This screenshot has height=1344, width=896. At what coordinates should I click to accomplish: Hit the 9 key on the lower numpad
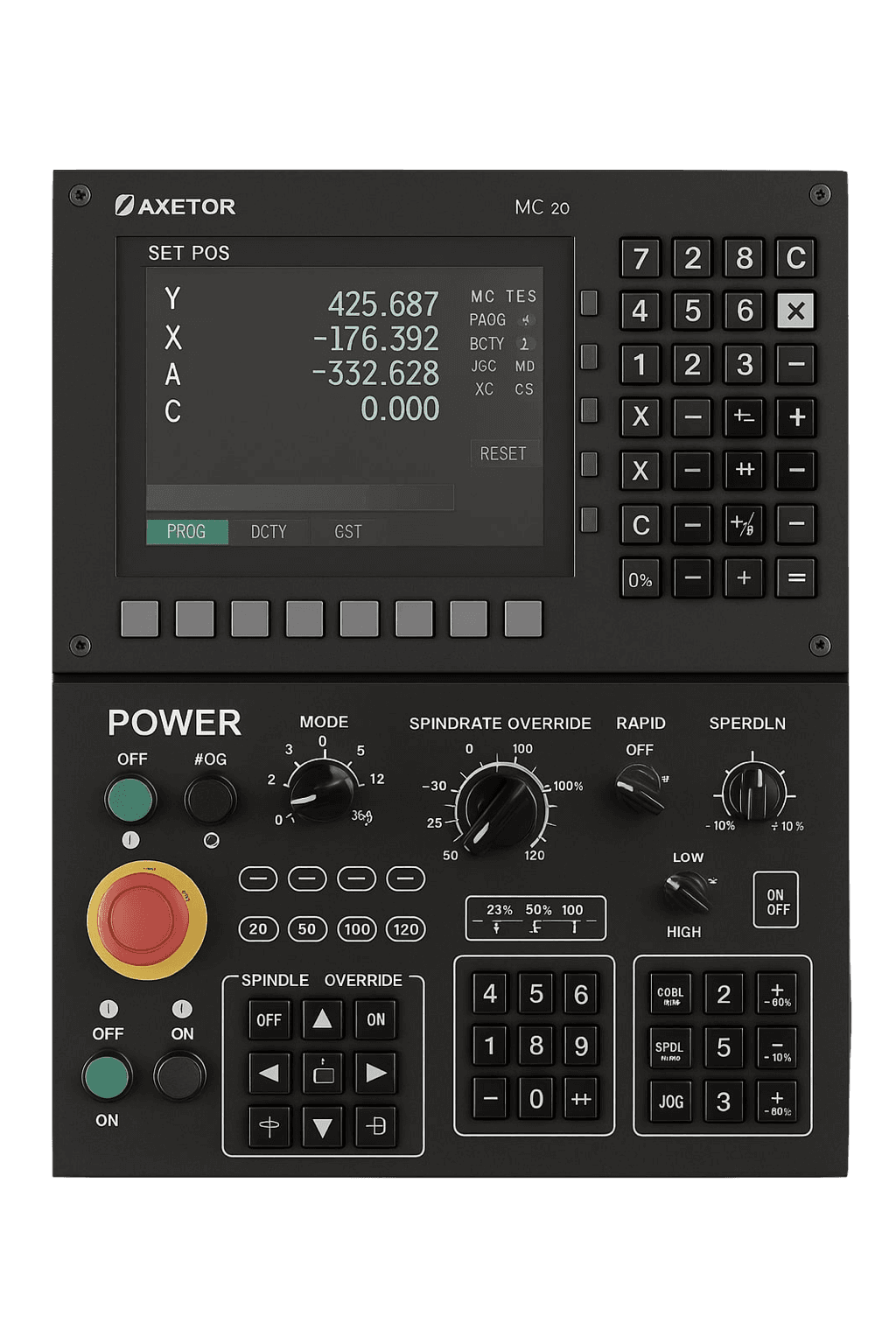[x=580, y=1046]
